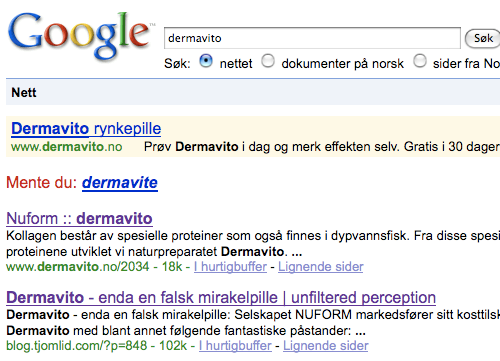This screenshot has height=361, width=500.
Task: Click the www.dermavito.no ad URL text
Action: point(67,147)
